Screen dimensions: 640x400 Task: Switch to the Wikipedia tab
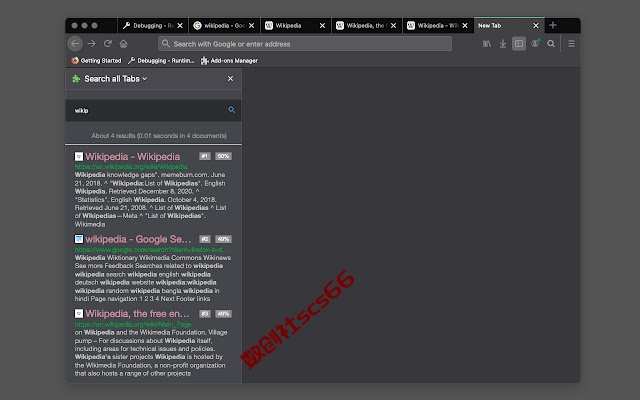click(x=295, y=25)
